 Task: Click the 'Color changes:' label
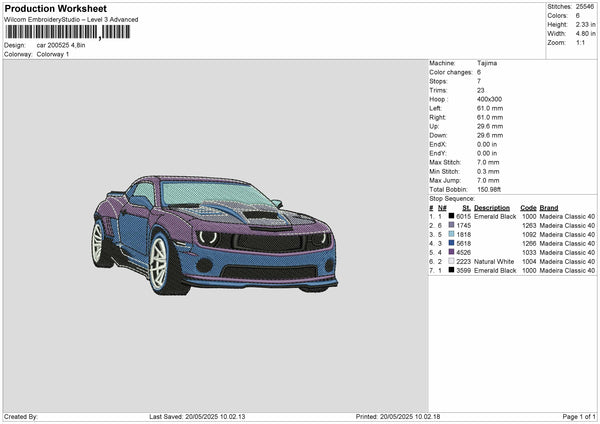(450, 72)
